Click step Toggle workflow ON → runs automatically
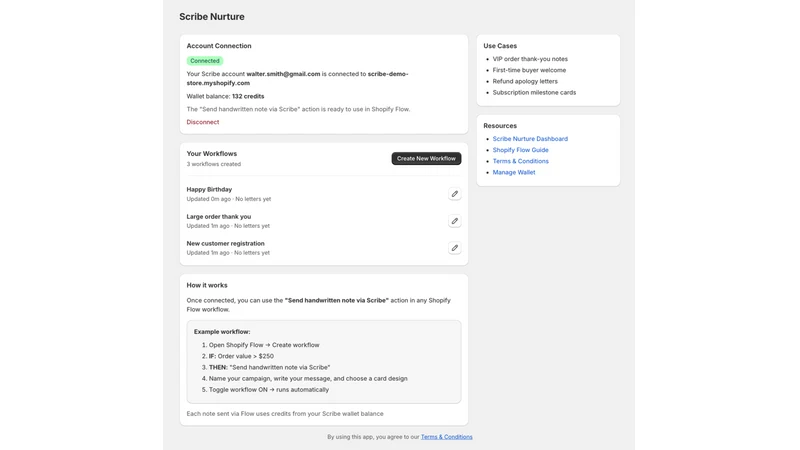This screenshot has height=450, width=800. click(269, 390)
